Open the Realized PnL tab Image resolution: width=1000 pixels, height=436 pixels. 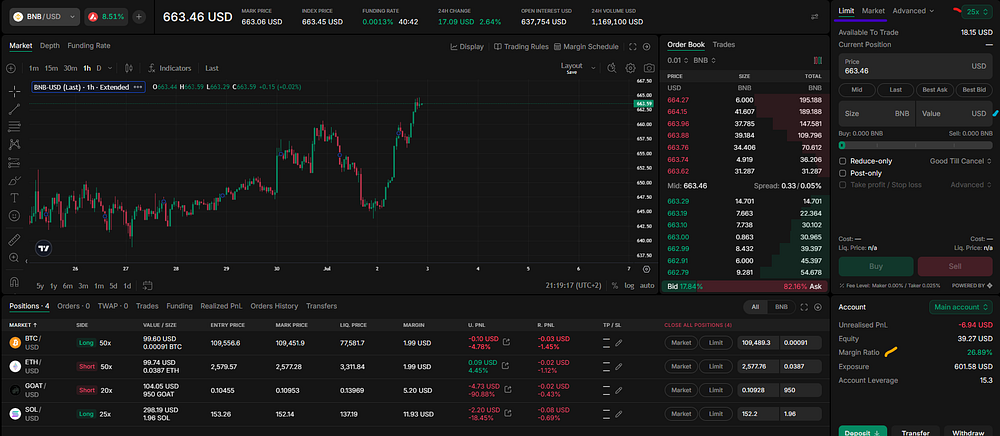(222, 306)
